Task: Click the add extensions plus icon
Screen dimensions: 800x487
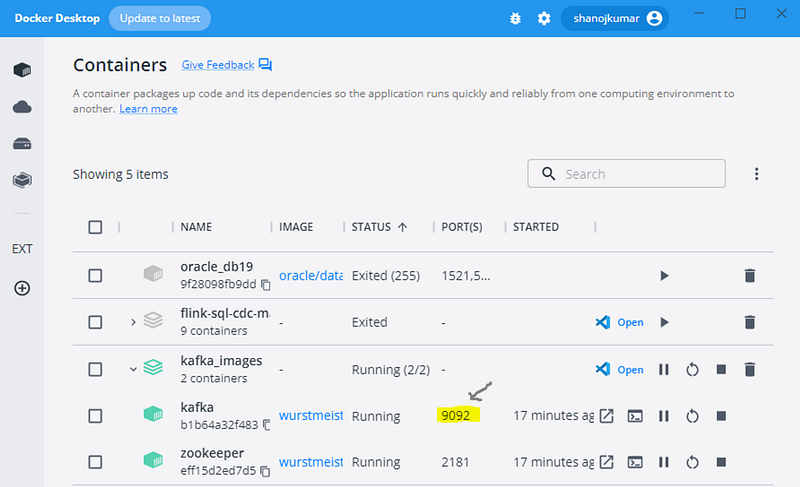Action: [x=22, y=288]
